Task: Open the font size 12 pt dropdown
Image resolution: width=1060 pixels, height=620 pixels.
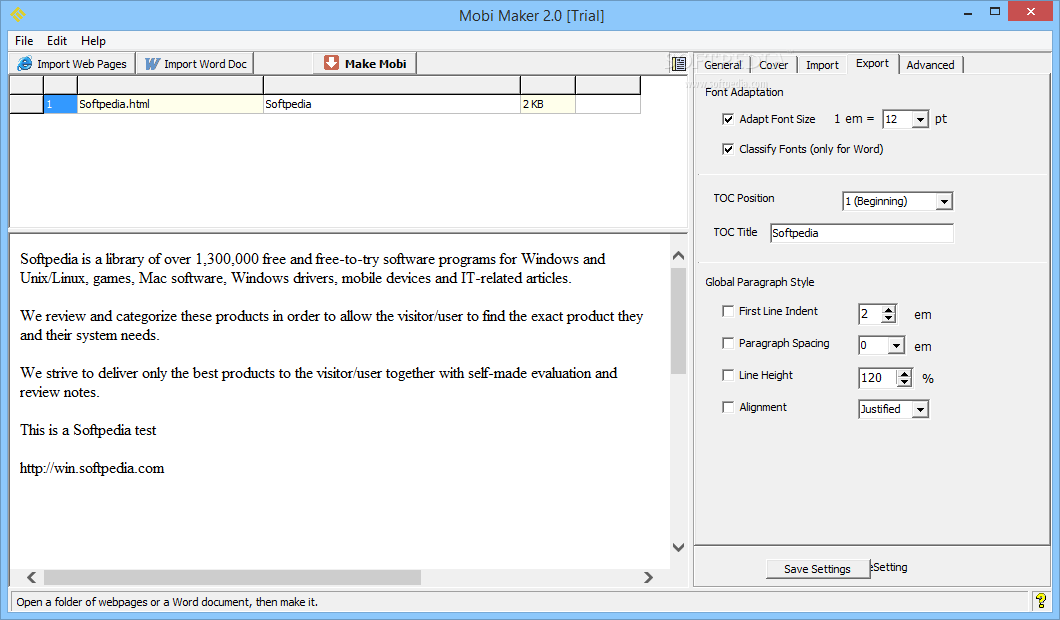Action: pos(920,120)
